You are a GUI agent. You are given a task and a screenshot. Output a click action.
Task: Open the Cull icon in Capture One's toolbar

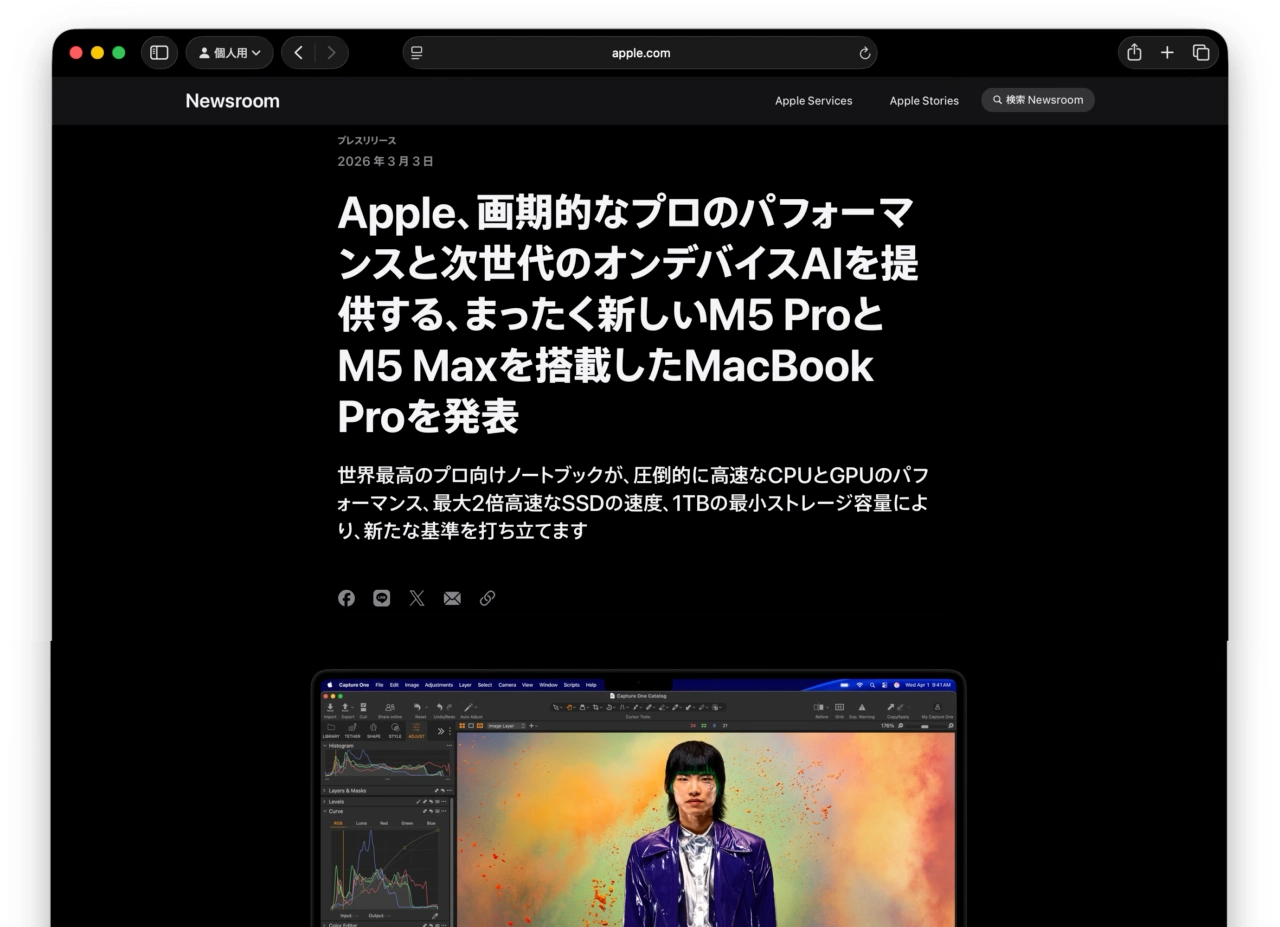pos(363,706)
